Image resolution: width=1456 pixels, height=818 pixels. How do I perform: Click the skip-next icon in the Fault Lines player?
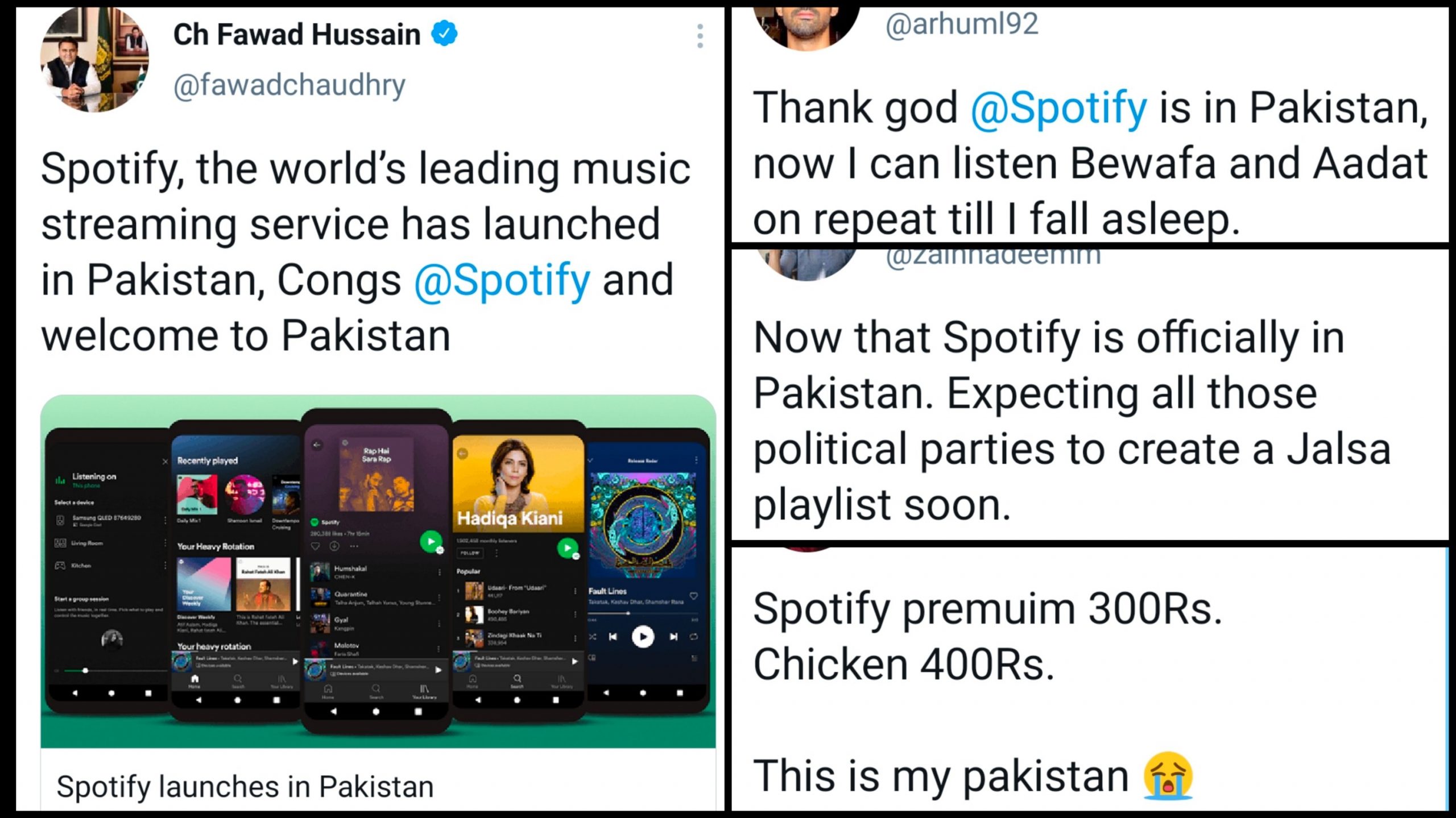click(x=673, y=637)
